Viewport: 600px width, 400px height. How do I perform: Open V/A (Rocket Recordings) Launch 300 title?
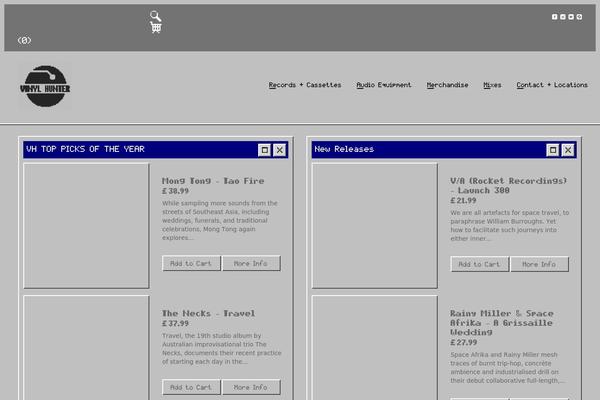pos(509,185)
